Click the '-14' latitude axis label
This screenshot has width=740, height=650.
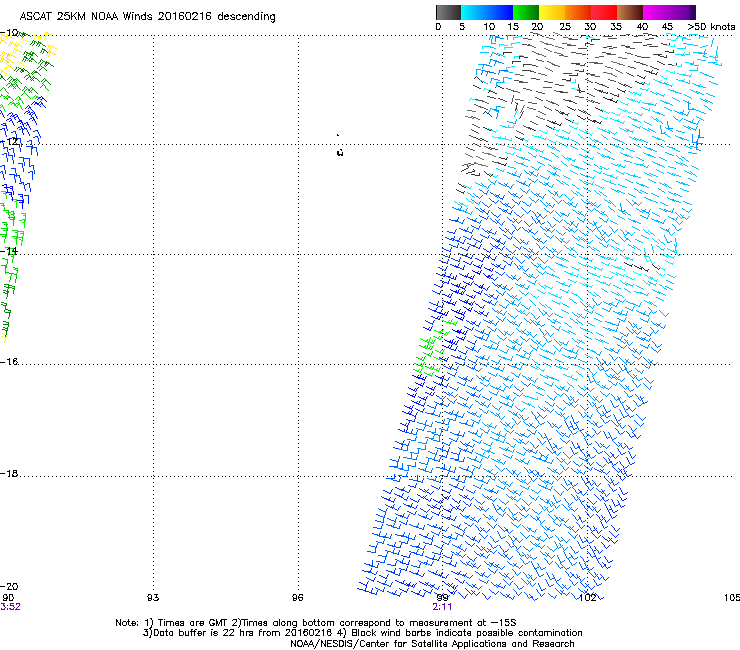tap(9, 251)
